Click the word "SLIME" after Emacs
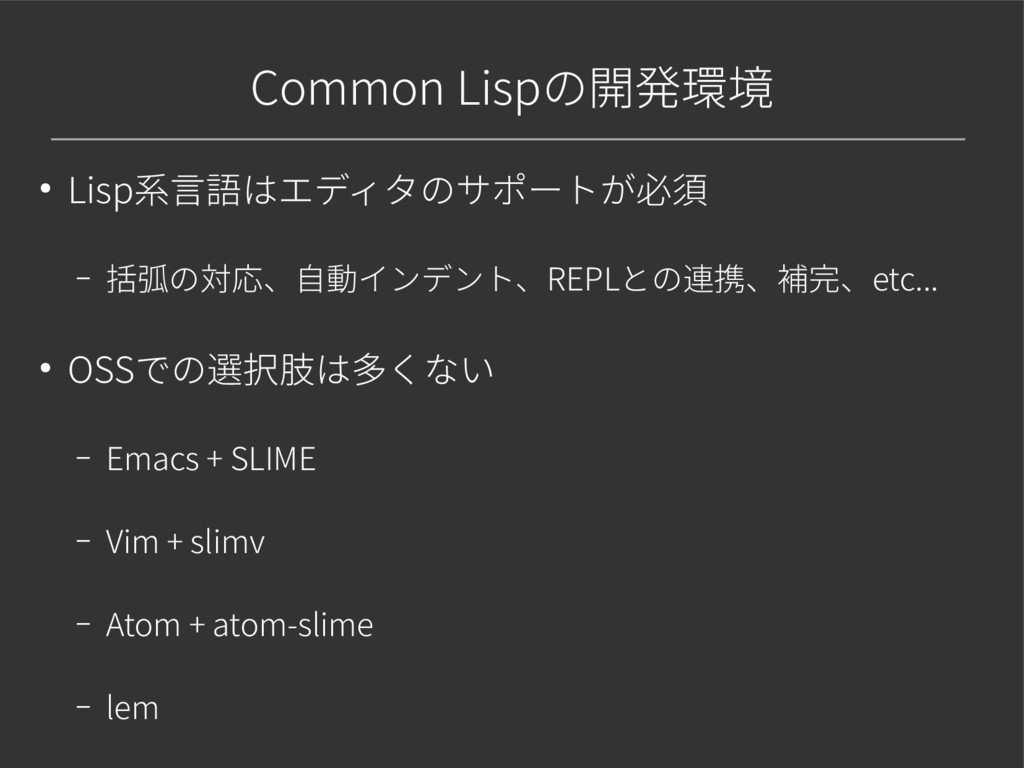This screenshot has width=1024, height=768. click(274, 459)
